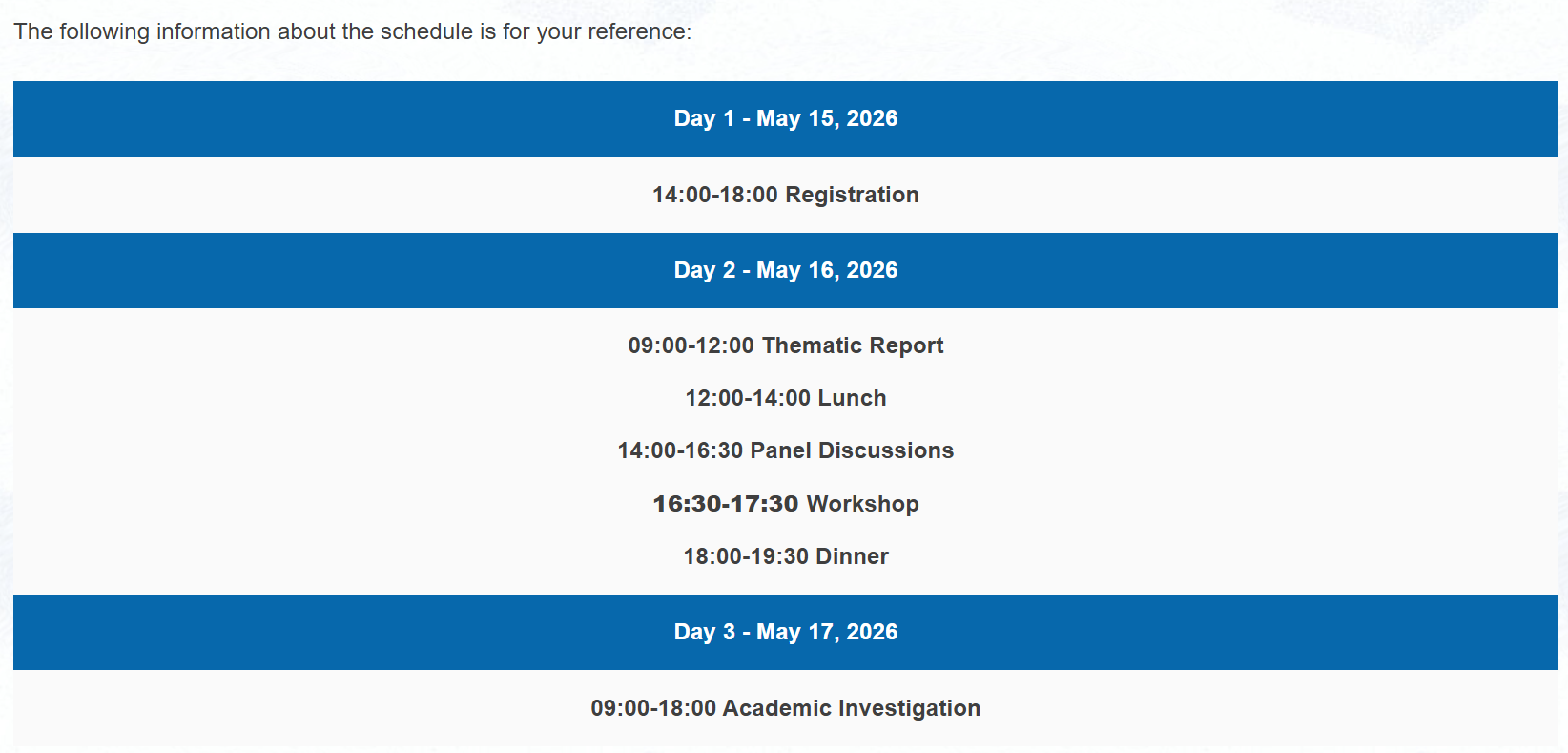
Task: Click the 16:30-17:30 Workshop entry
Action: 786,504
